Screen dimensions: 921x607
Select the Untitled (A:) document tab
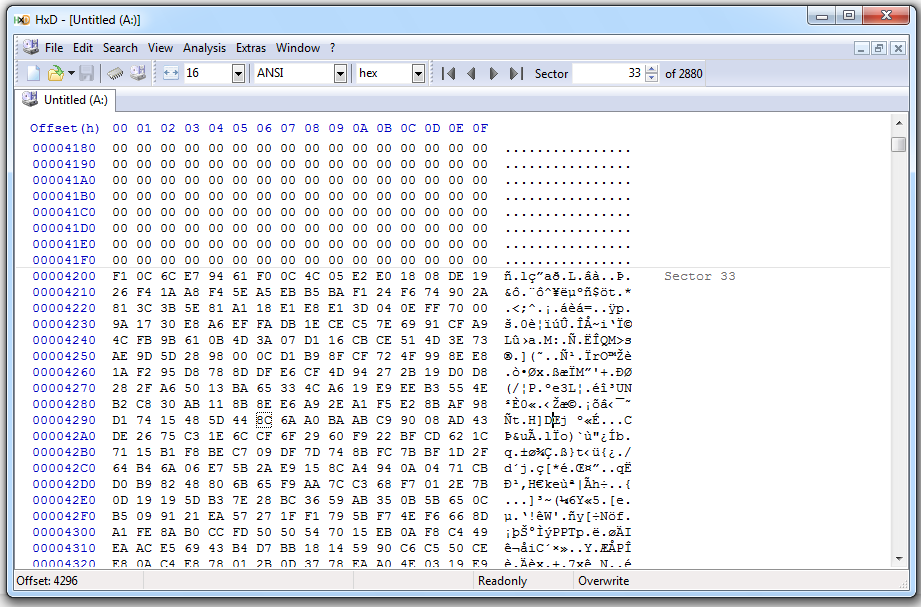(x=65, y=100)
